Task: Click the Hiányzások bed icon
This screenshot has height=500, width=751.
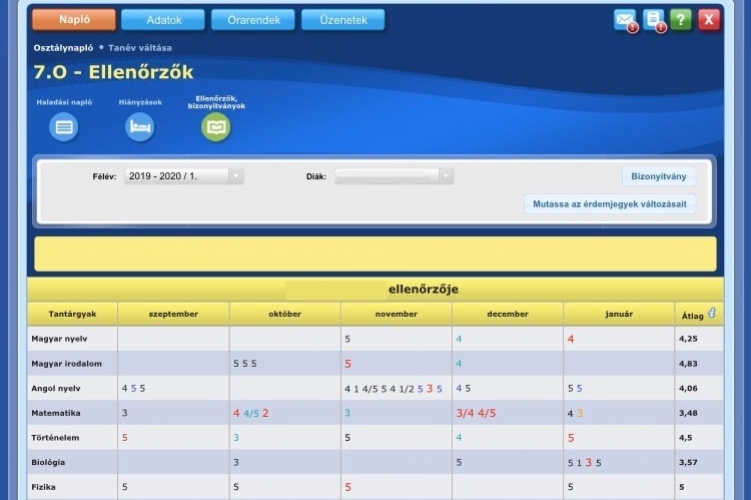Action: pos(140,127)
